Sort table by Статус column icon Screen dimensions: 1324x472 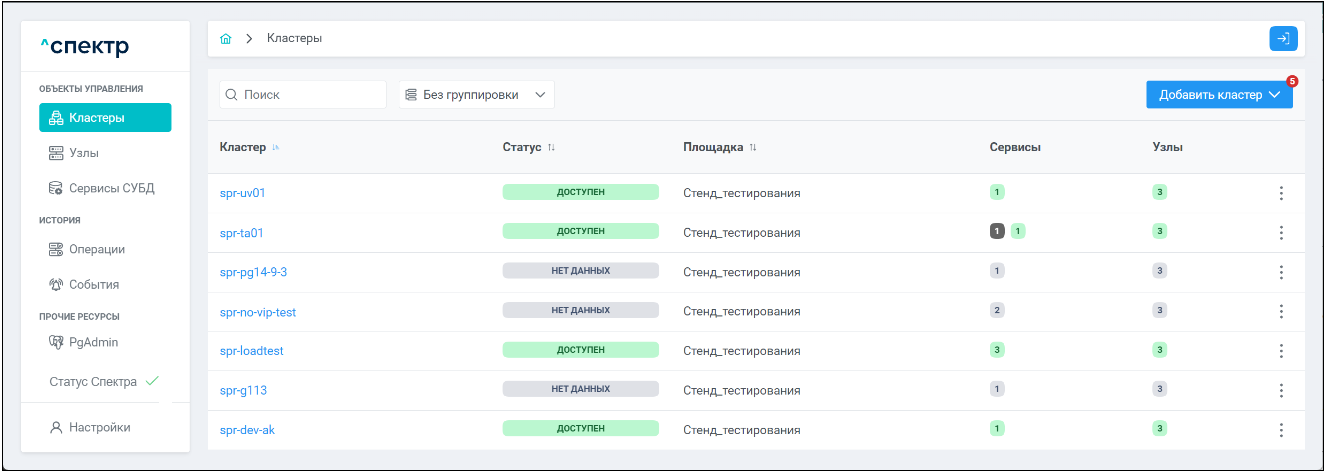tap(551, 148)
